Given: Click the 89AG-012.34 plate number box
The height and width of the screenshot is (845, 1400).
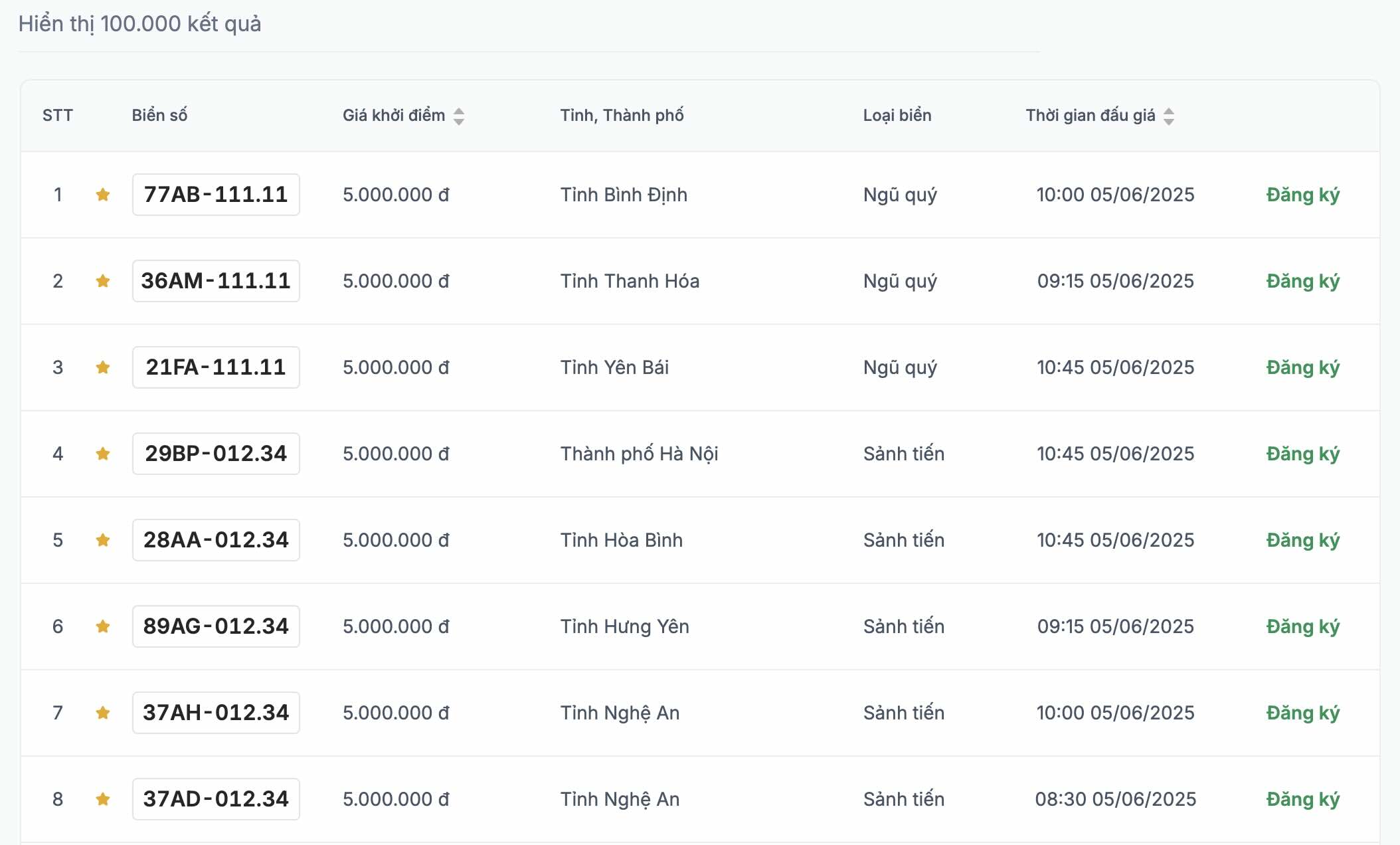Looking at the screenshot, I should click(x=216, y=626).
